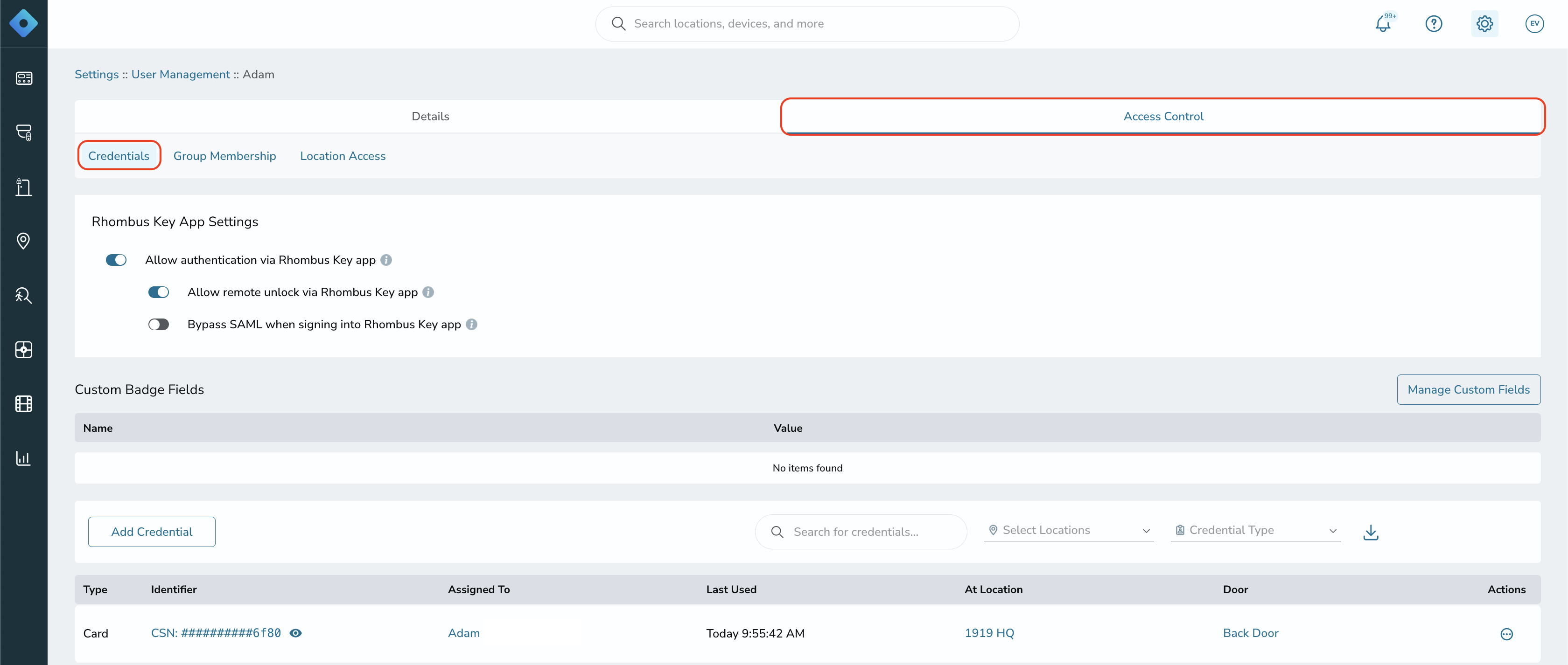Reveal the CSN identifier with eye icon
1568x665 pixels.
(296, 633)
